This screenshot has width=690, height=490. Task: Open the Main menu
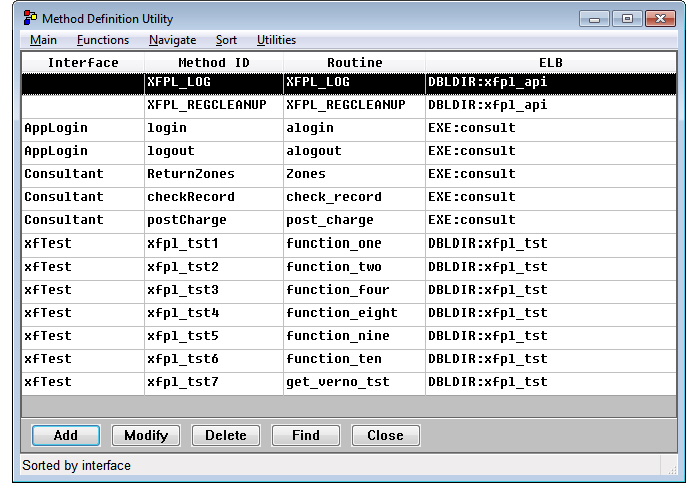[x=43, y=40]
